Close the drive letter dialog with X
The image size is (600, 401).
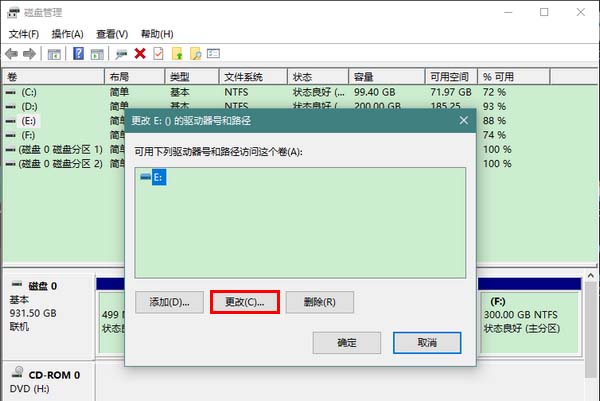(463, 120)
